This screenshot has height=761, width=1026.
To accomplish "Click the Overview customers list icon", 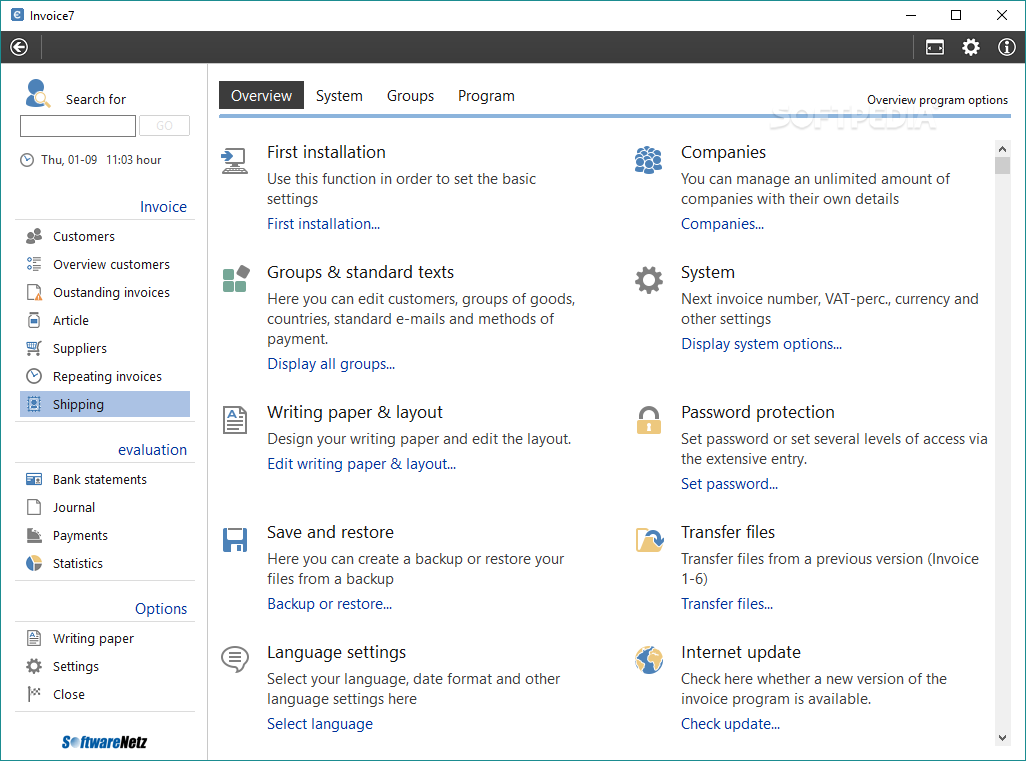I will 34,264.
